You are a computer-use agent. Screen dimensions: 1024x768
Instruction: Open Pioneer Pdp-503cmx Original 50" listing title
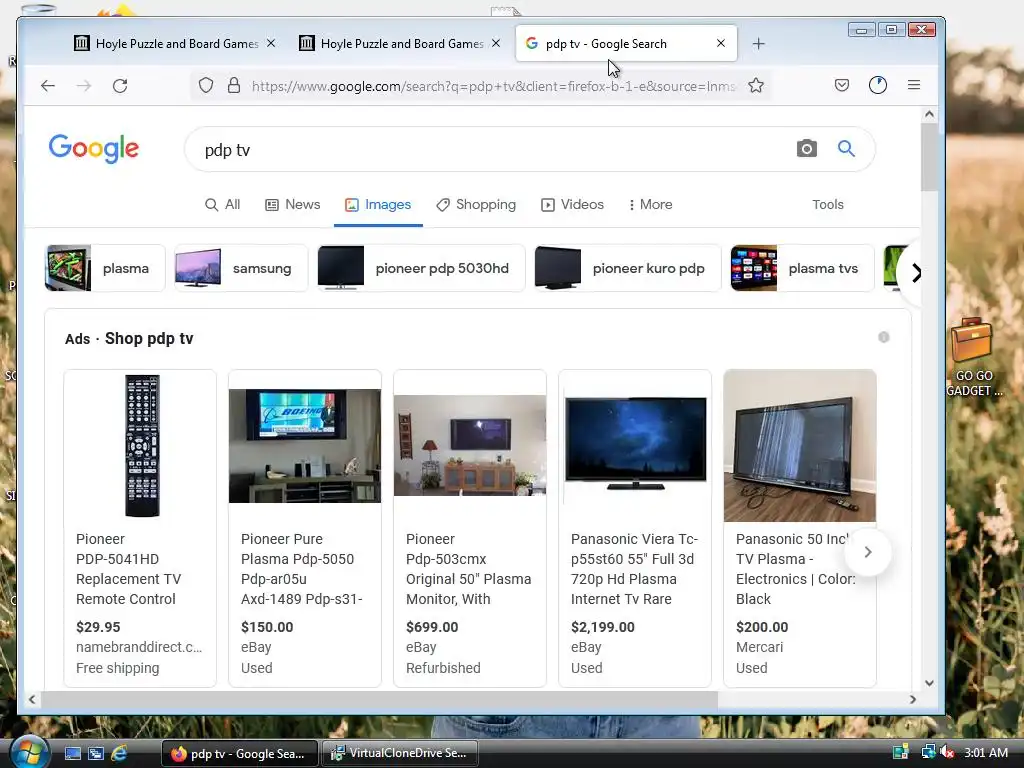pyautogui.click(x=468, y=569)
